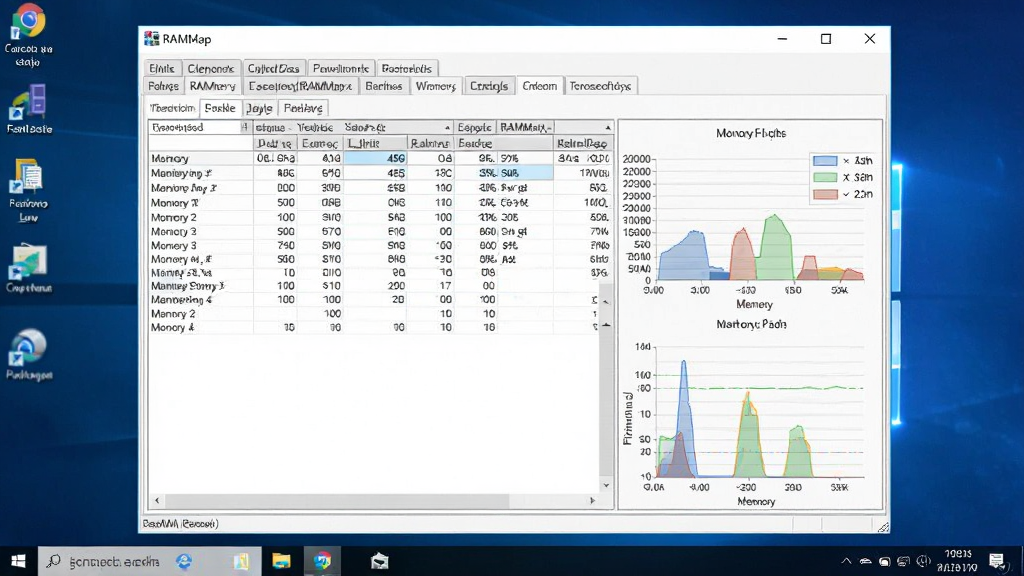This screenshot has height=576, width=1024.
Task: Select the RAMMory tab
Action: [x=212, y=86]
